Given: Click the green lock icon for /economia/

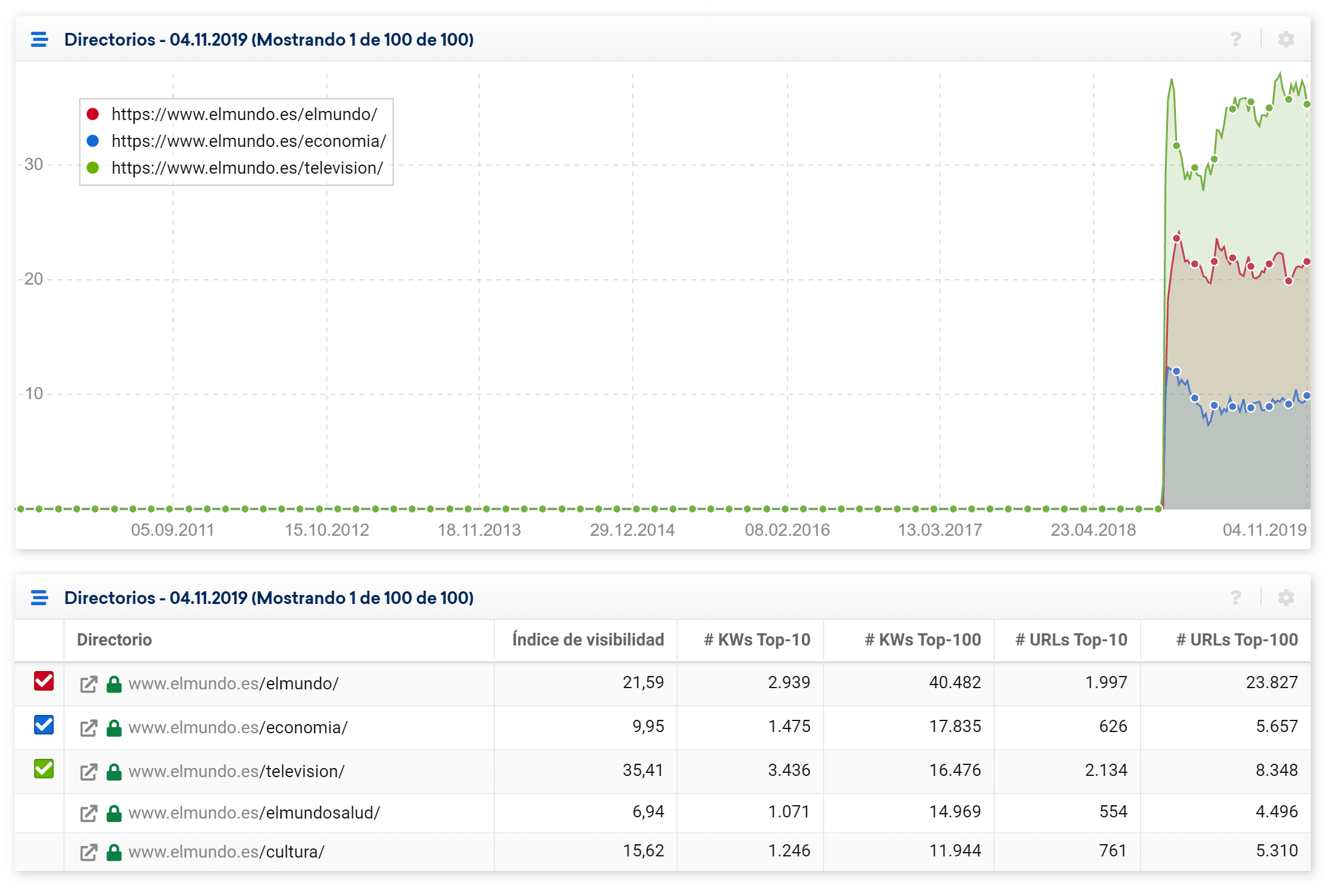Looking at the screenshot, I should coord(114,728).
